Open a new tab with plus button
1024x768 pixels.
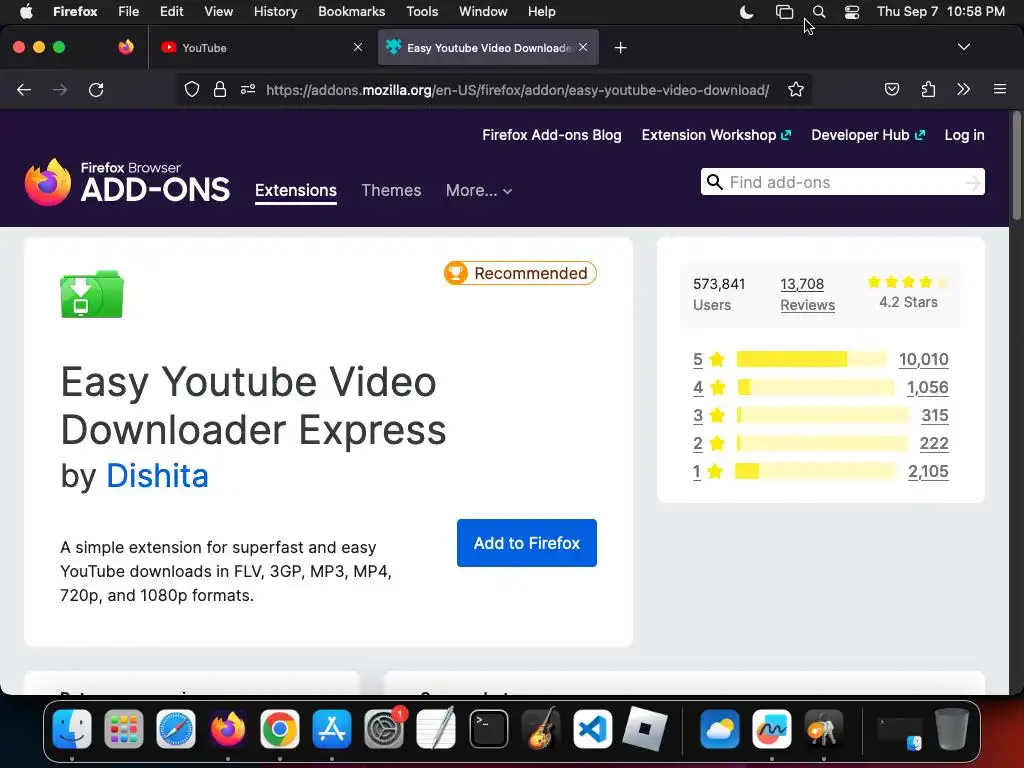click(x=620, y=48)
